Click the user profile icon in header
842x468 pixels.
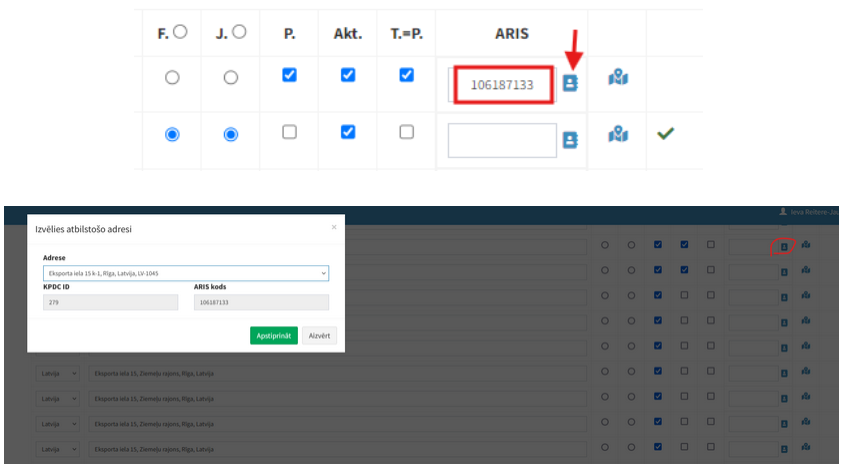pos(783,213)
